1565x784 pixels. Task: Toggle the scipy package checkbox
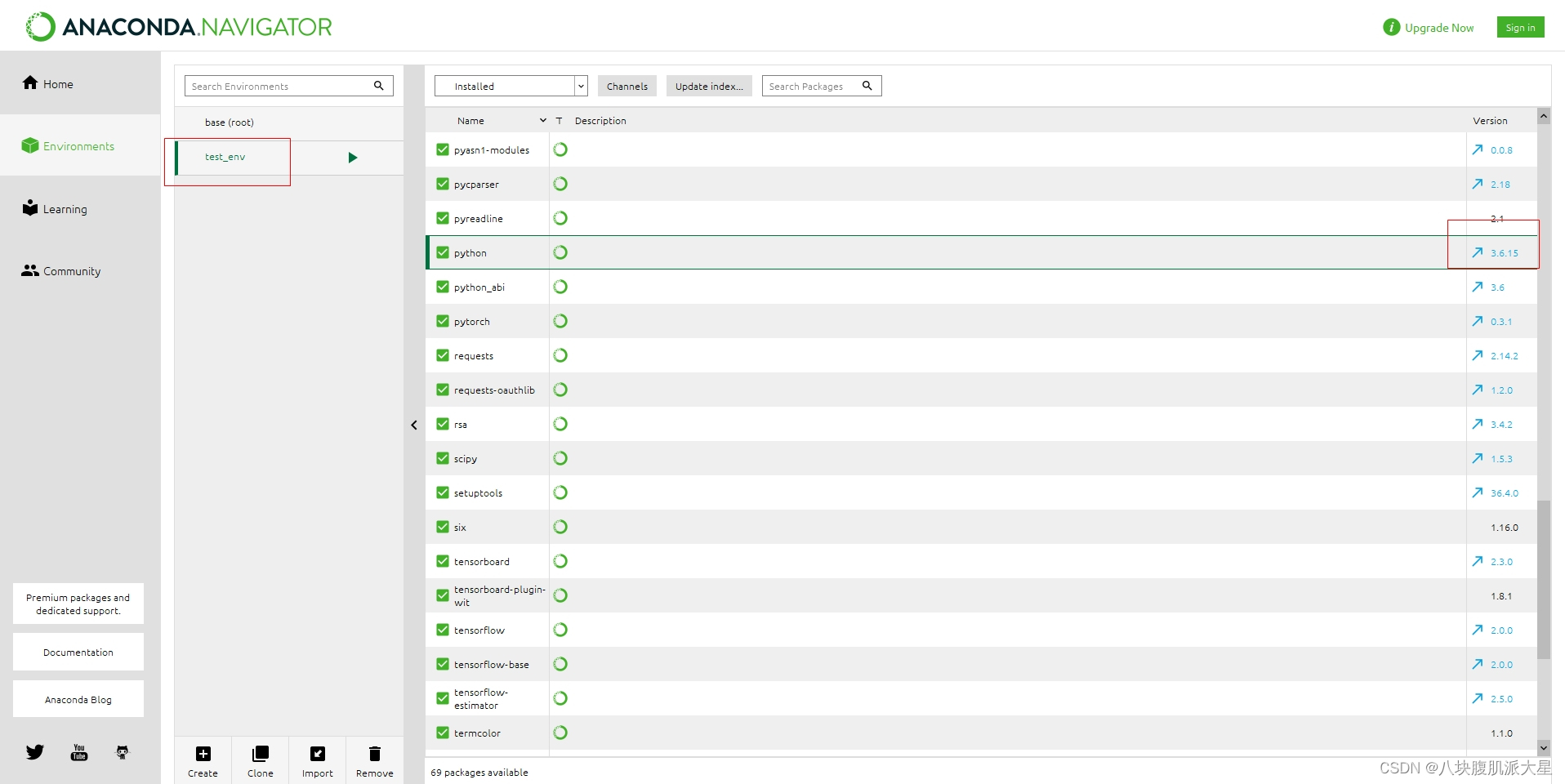443,458
